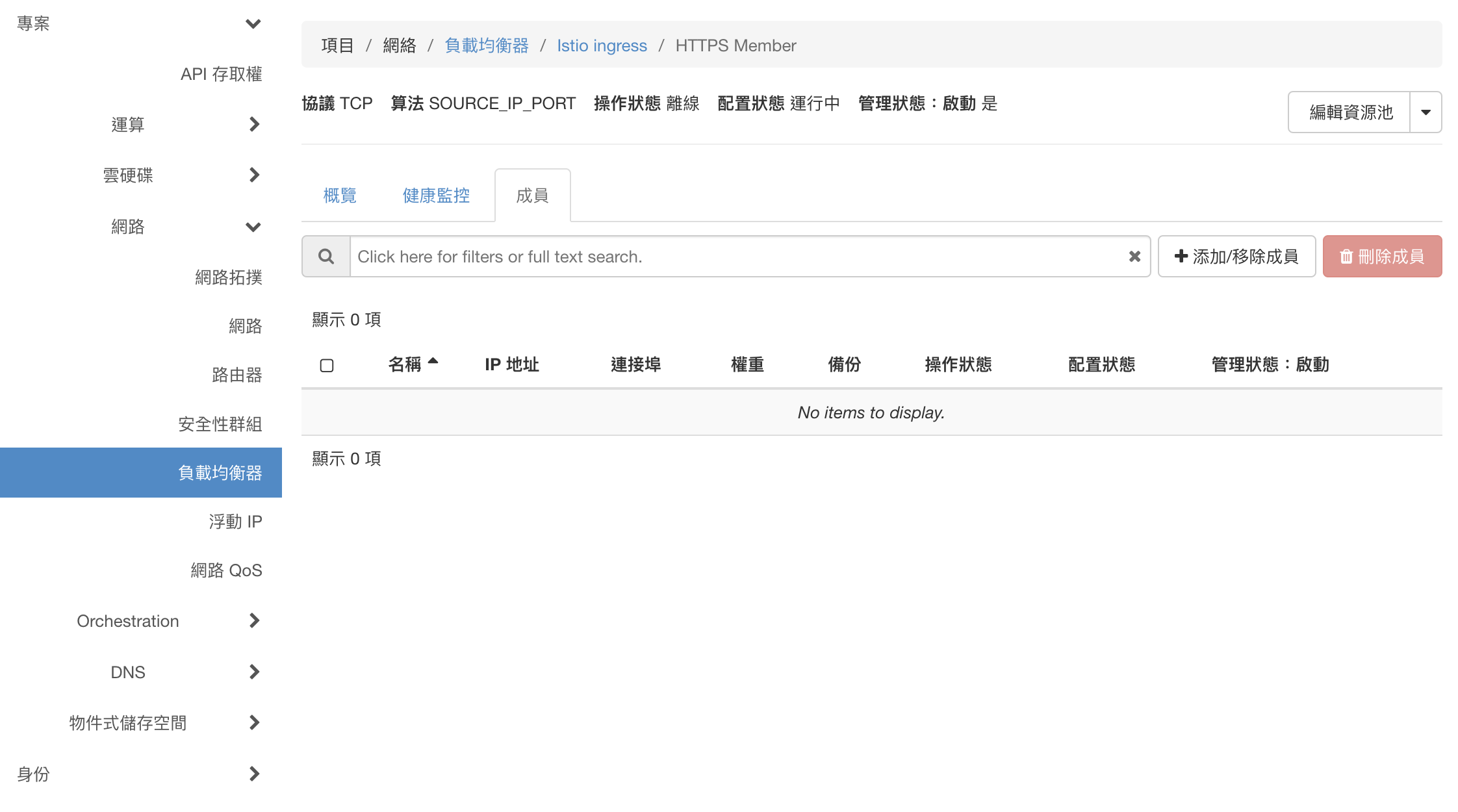This screenshot has height=812, width=1458.
Task: Click the 編輯資源池 button
Action: [x=1350, y=112]
